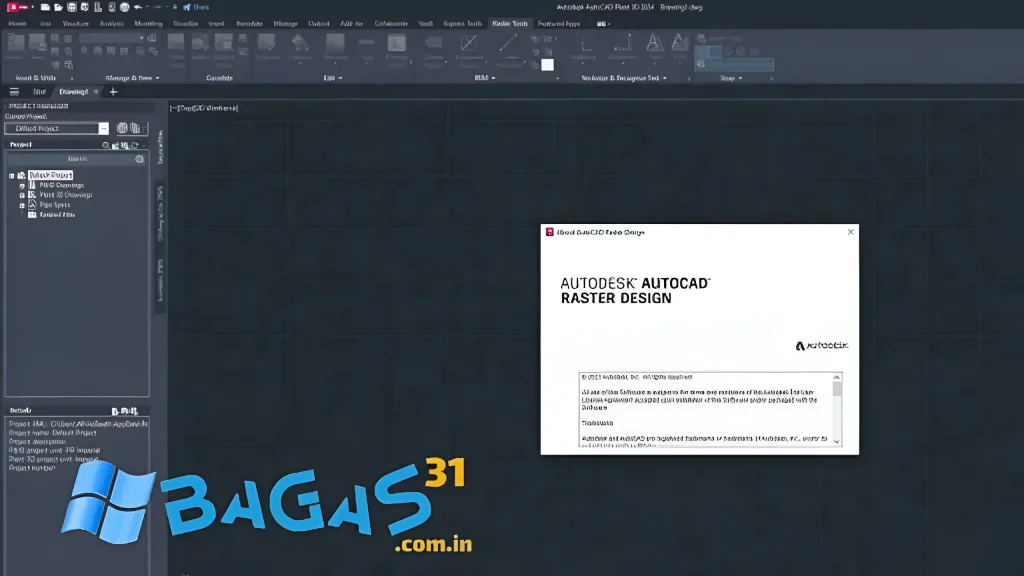Expand the Pipe Specs tree node
Image resolution: width=1024 pixels, height=576 pixels.
22,205
